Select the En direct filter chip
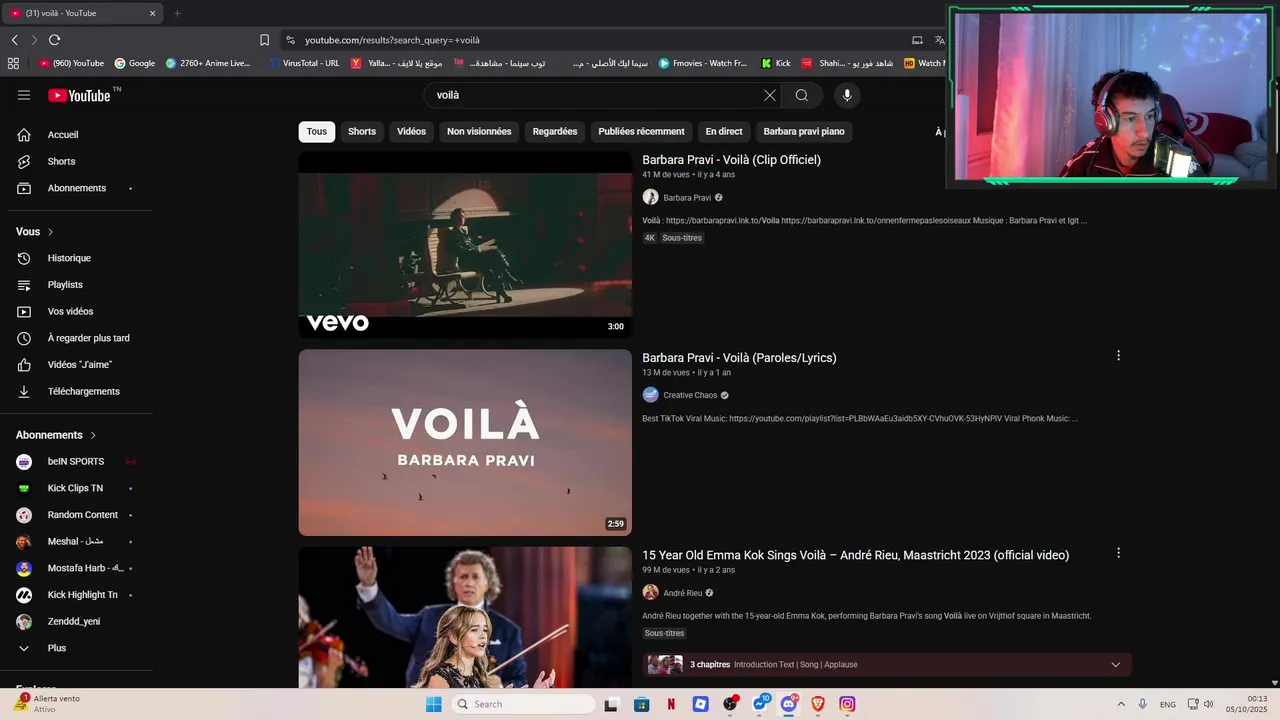Screen dimensions: 1280x720 click(724, 131)
